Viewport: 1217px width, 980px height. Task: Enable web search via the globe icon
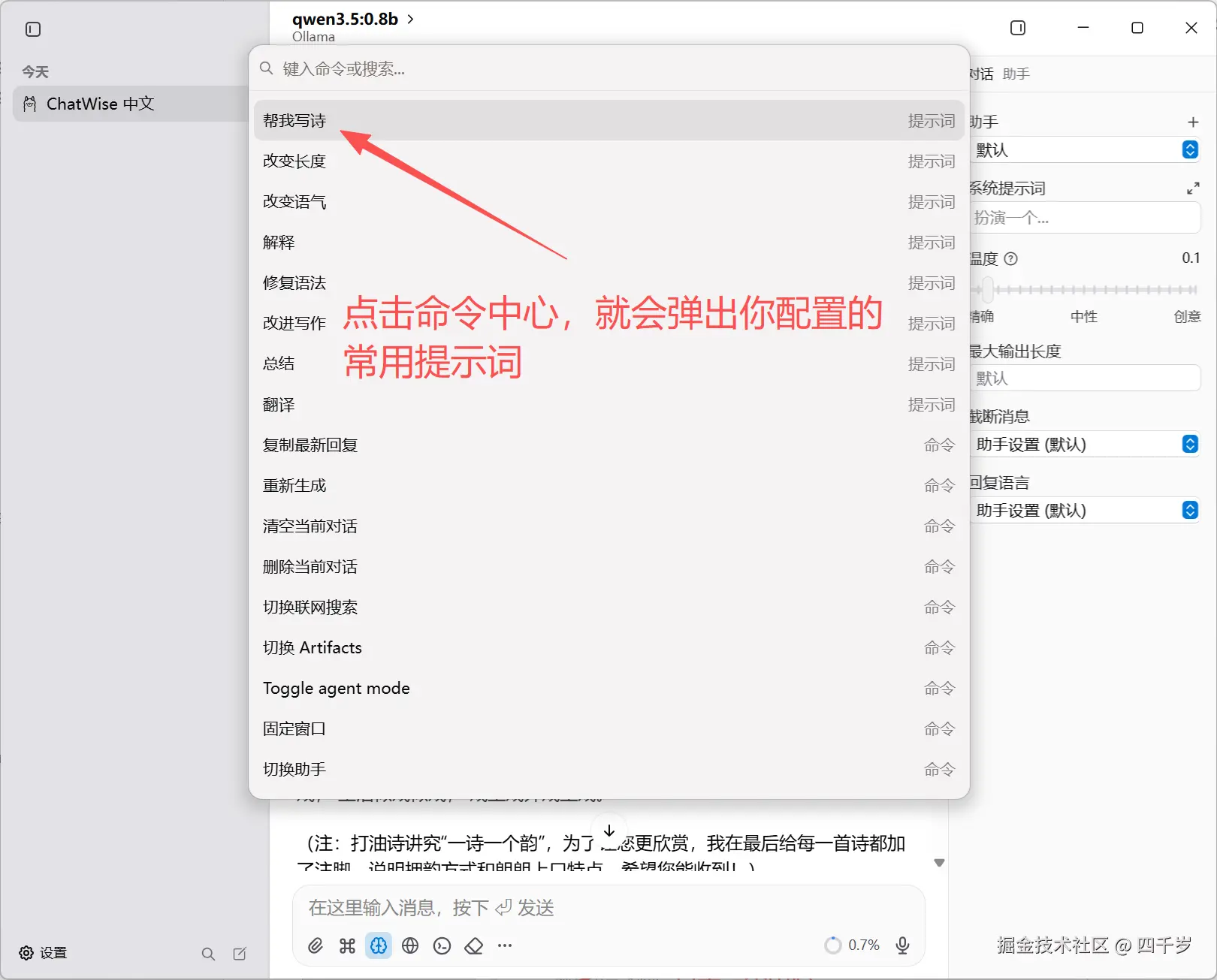[x=410, y=945]
